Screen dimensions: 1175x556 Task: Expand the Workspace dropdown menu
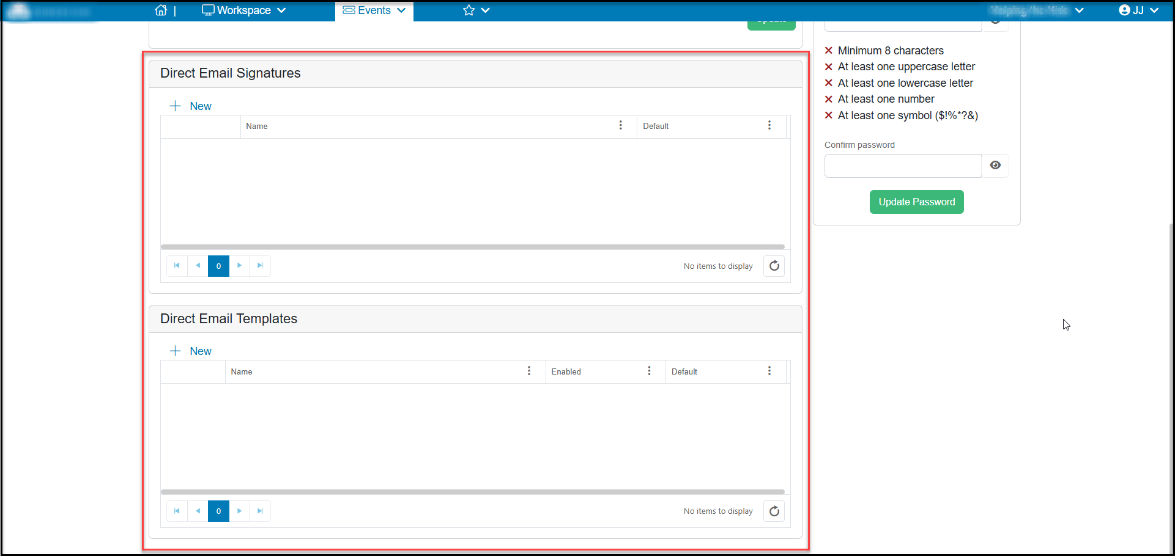click(x=244, y=10)
